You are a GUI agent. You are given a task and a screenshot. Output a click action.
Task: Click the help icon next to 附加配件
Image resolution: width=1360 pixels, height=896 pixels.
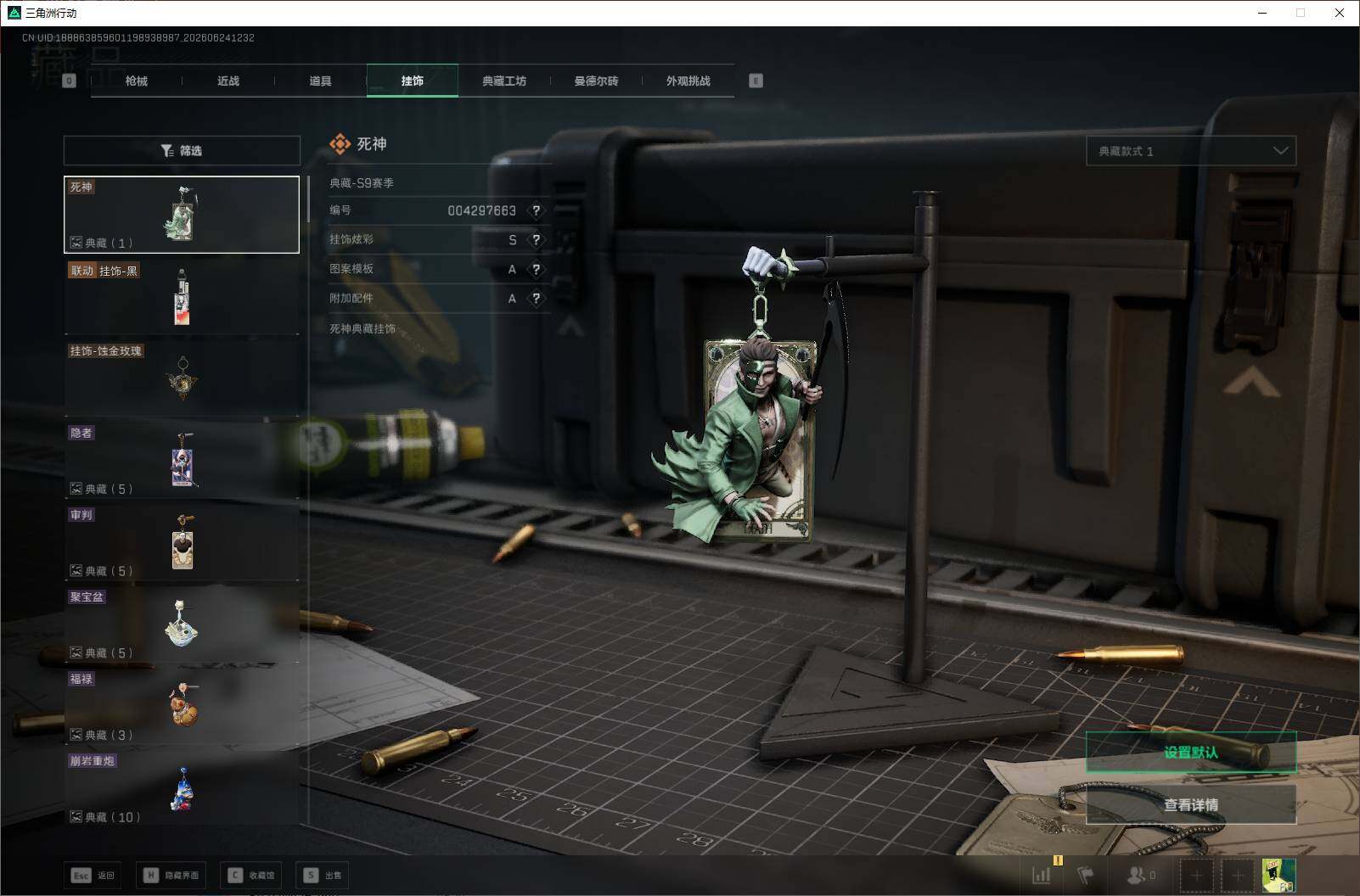coord(536,299)
